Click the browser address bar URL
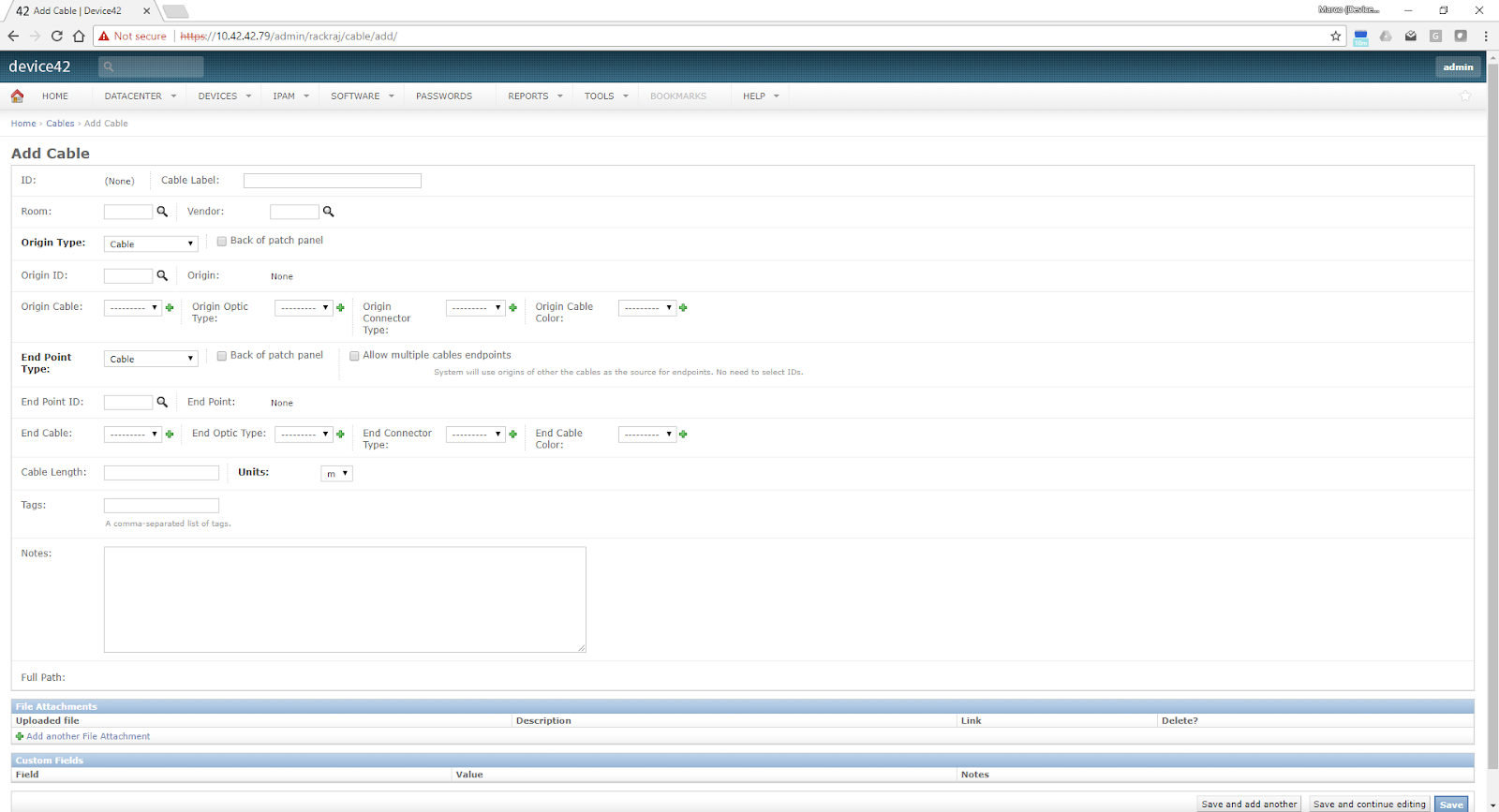 point(289,36)
